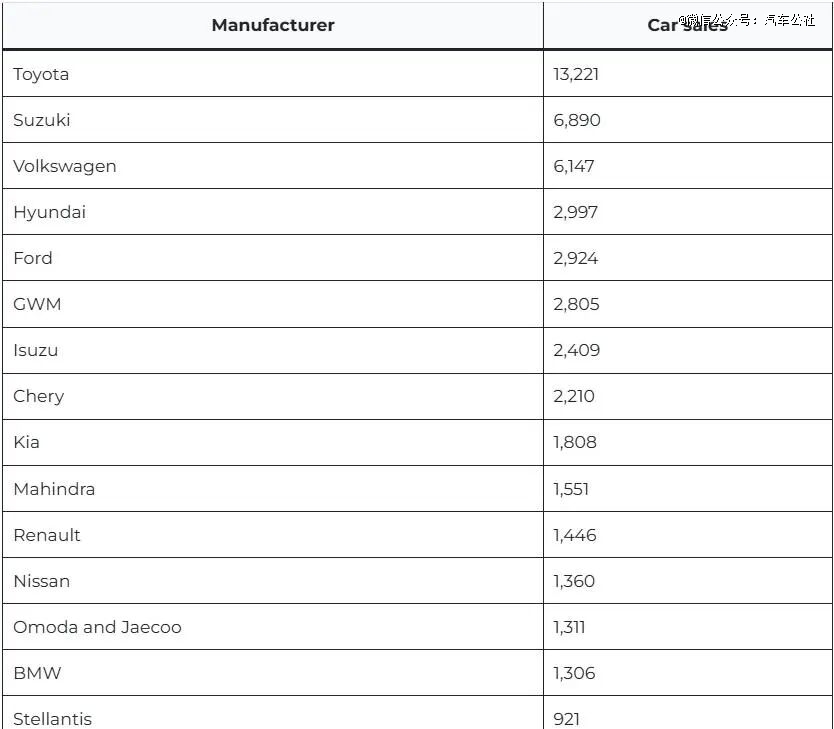Click the Manufacturer column header
The width and height of the screenshot is (834, 729).
[x=273, y=25]
